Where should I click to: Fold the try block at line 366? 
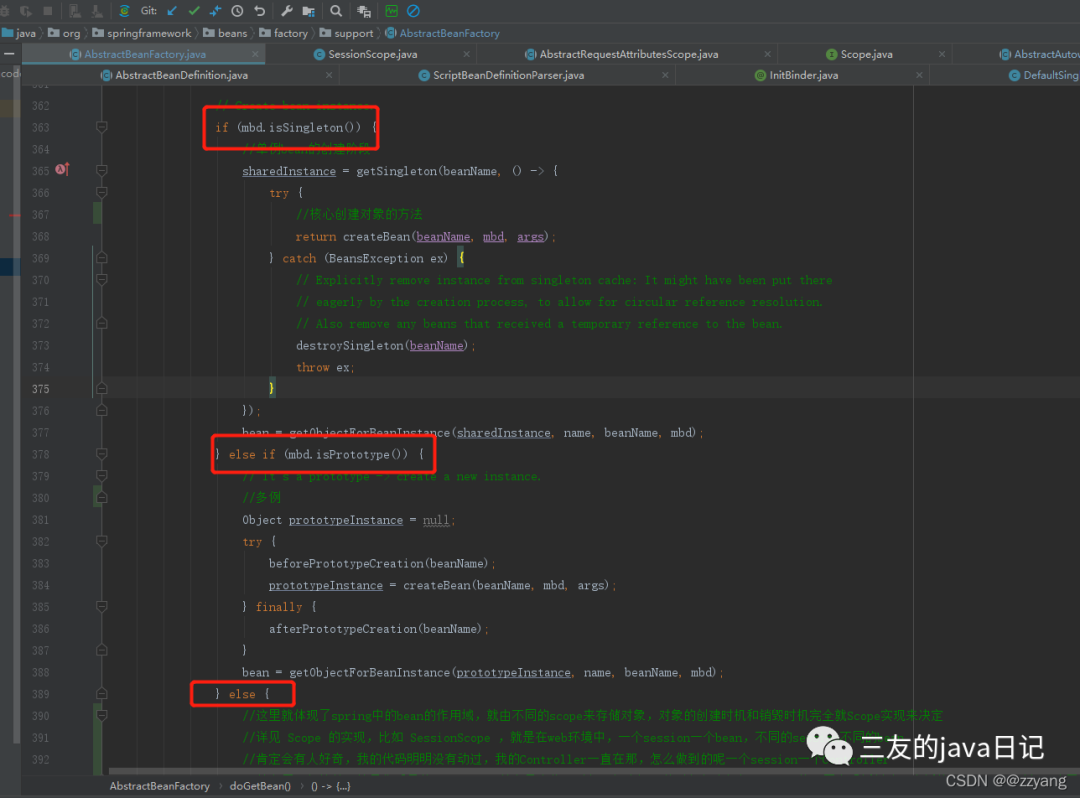point(101,193)
